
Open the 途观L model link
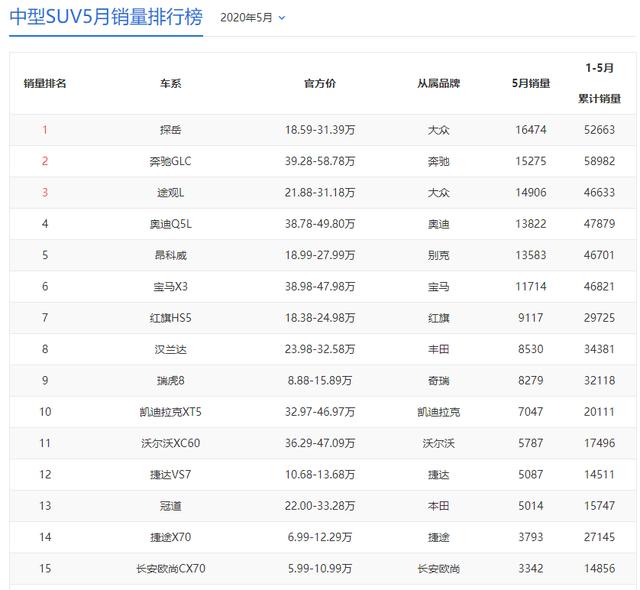click(x=171, y=193)
